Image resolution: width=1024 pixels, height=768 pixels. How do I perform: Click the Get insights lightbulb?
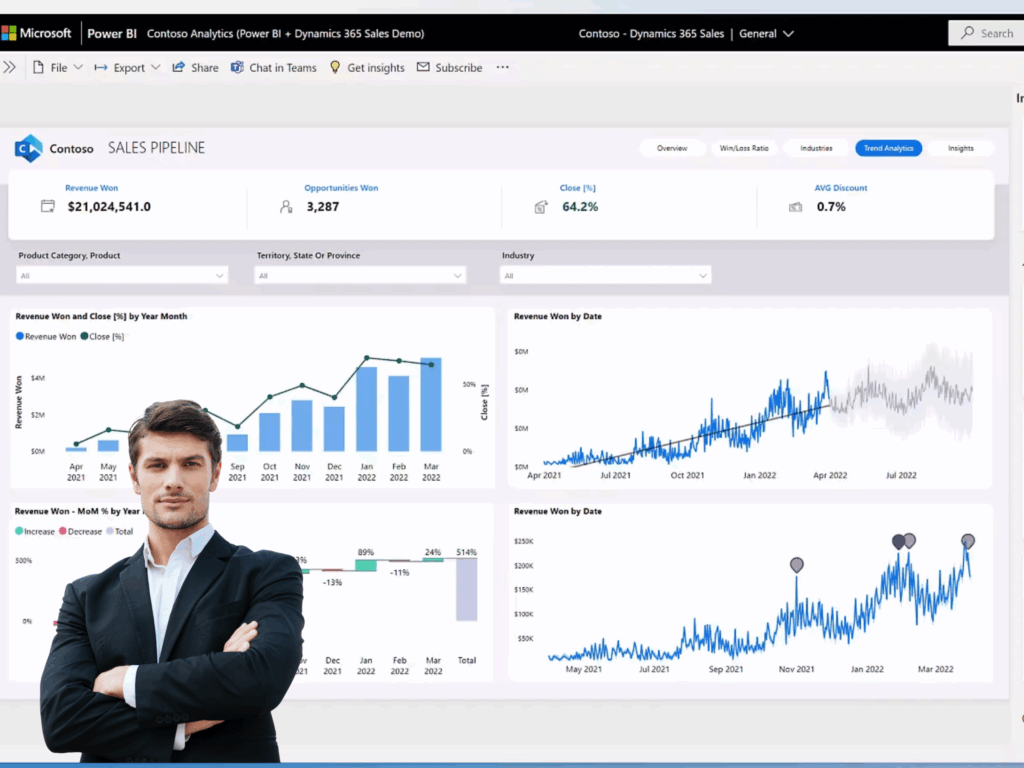(335, 68)
